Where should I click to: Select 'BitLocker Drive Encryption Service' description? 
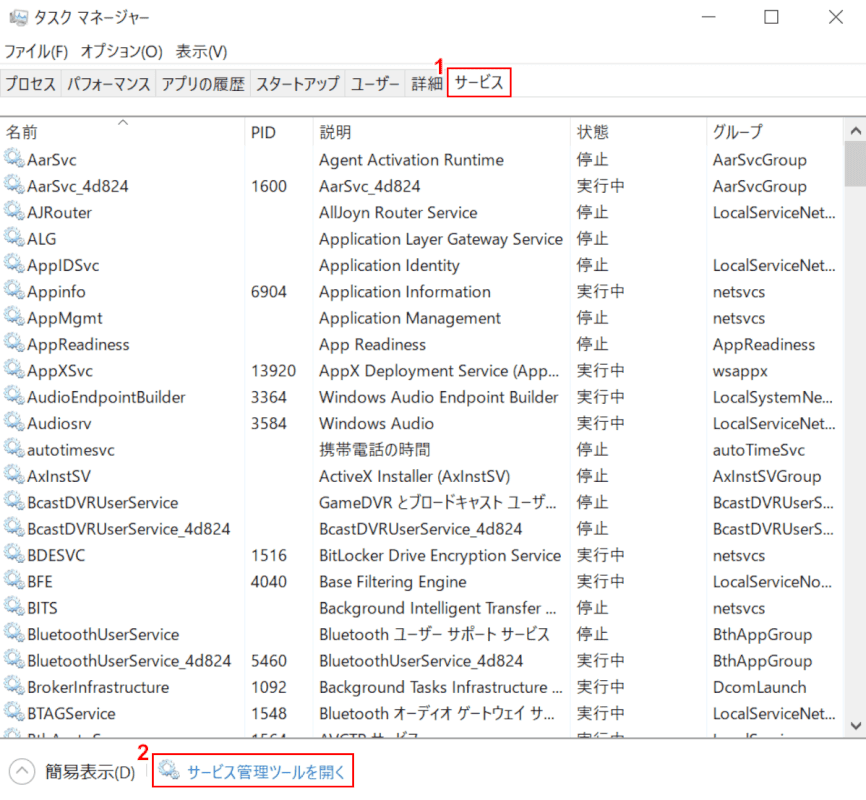coord(440,555)
